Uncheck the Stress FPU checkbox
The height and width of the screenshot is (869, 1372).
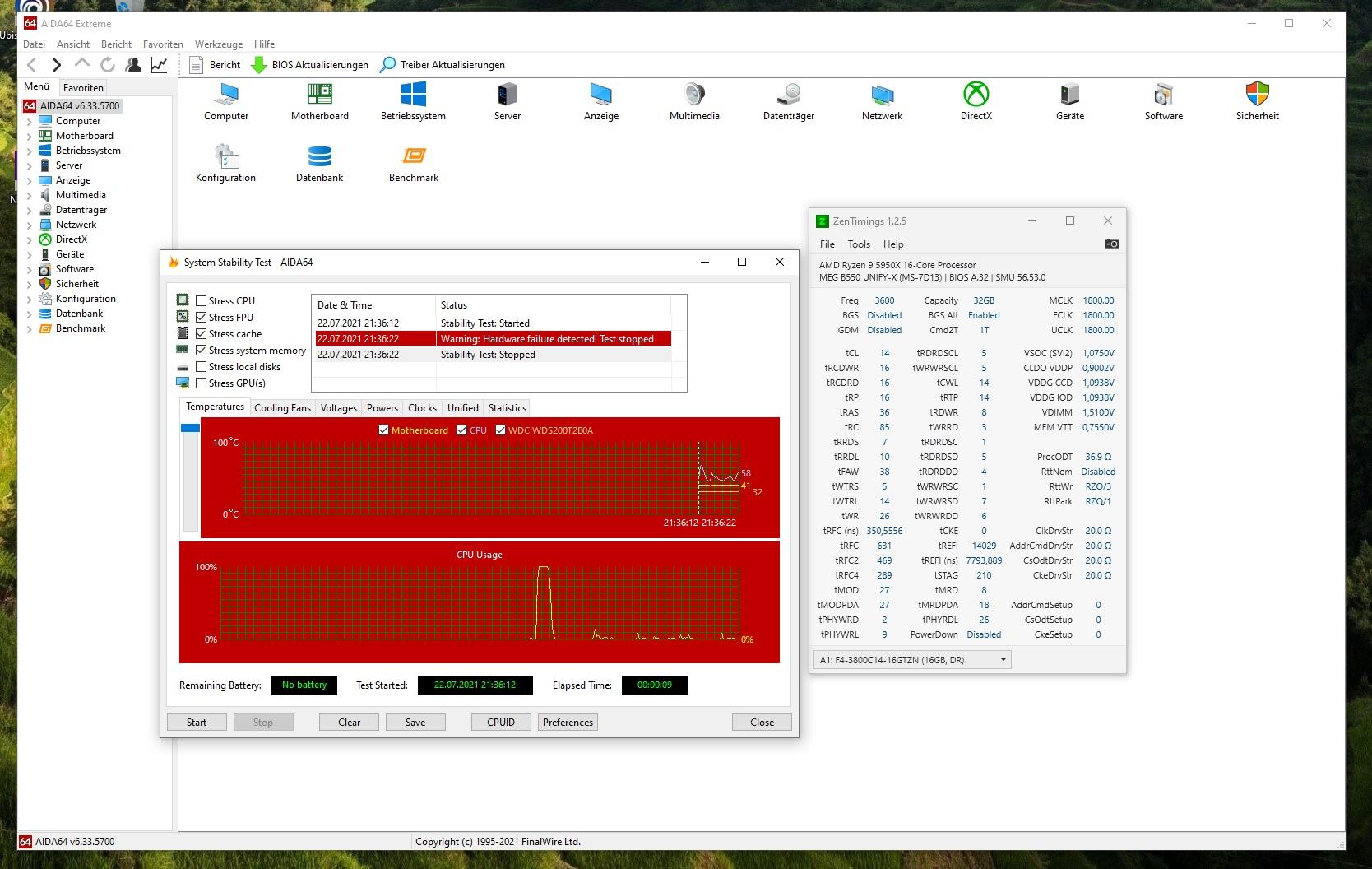click(x=202, y=318)
